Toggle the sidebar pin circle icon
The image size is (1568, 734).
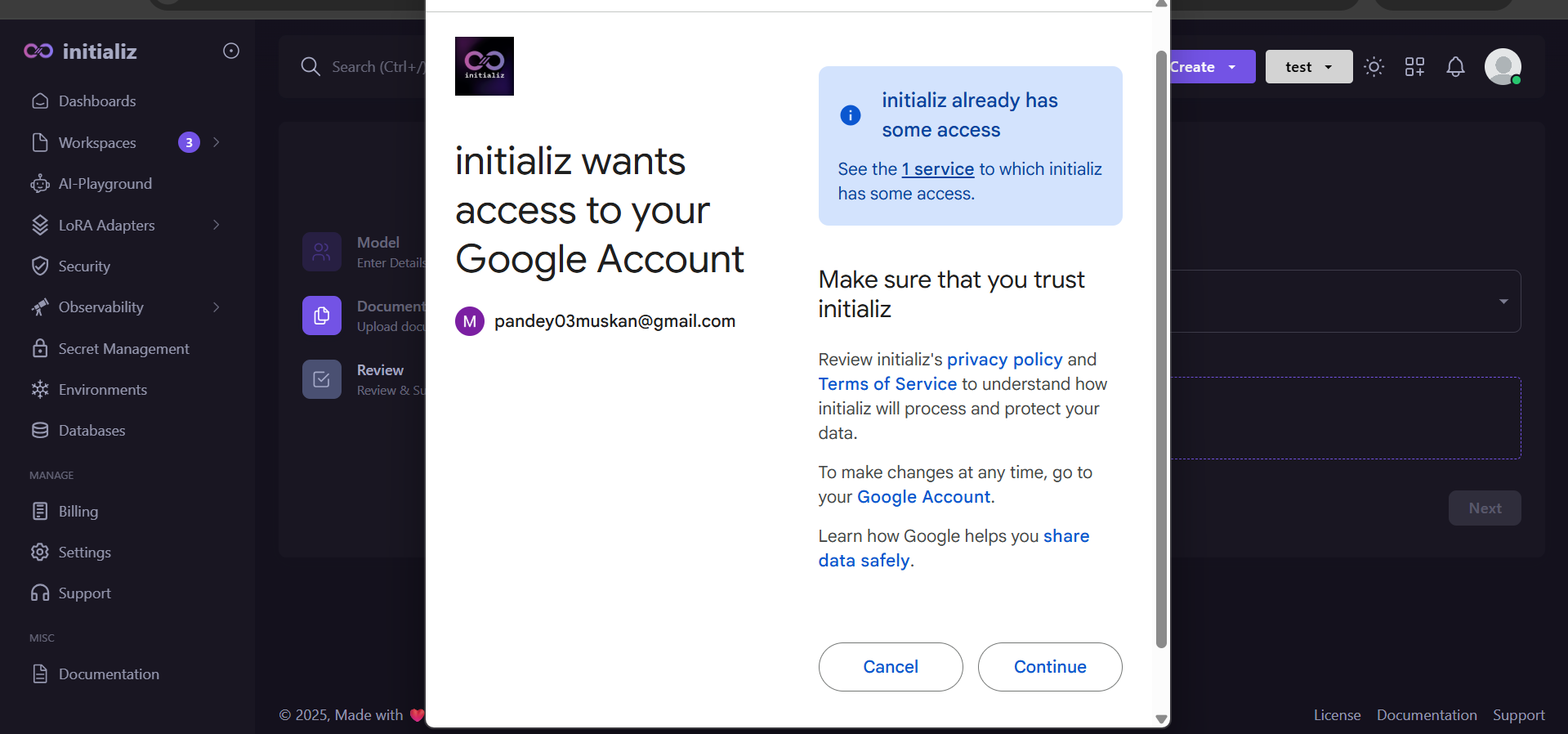pos(231,51)
